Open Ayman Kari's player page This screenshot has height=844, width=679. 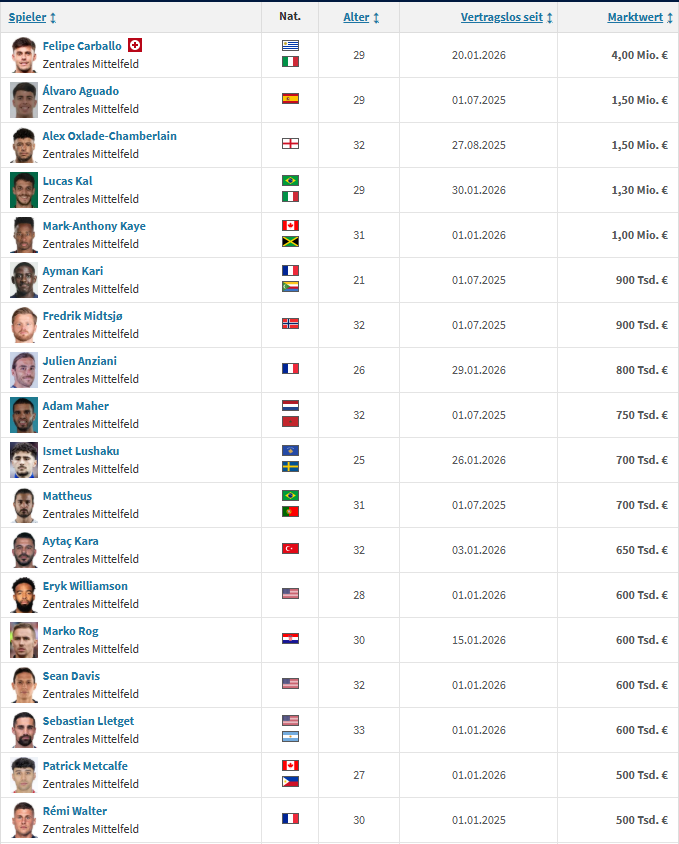click(x=73, y=271)
